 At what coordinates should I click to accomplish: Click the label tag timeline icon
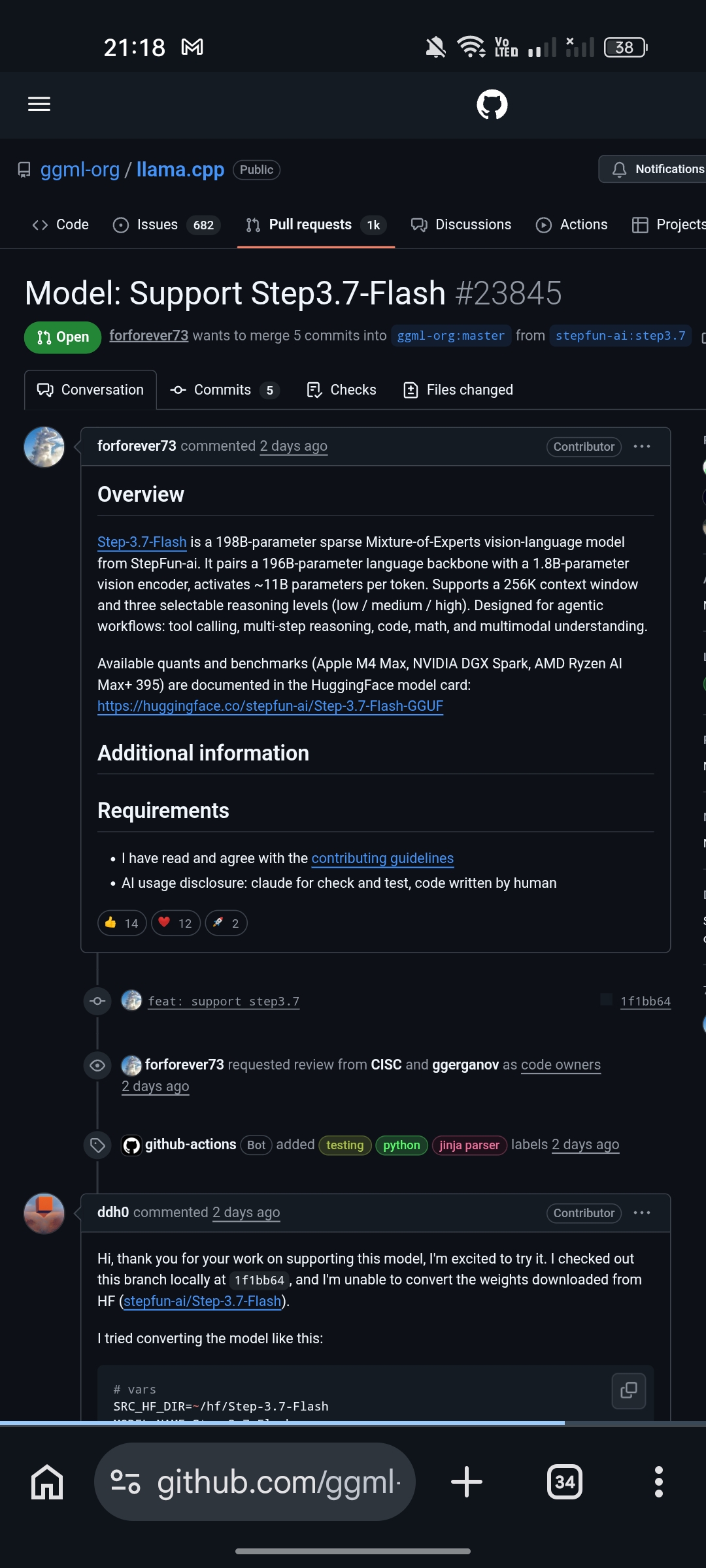click(97, 1145)
